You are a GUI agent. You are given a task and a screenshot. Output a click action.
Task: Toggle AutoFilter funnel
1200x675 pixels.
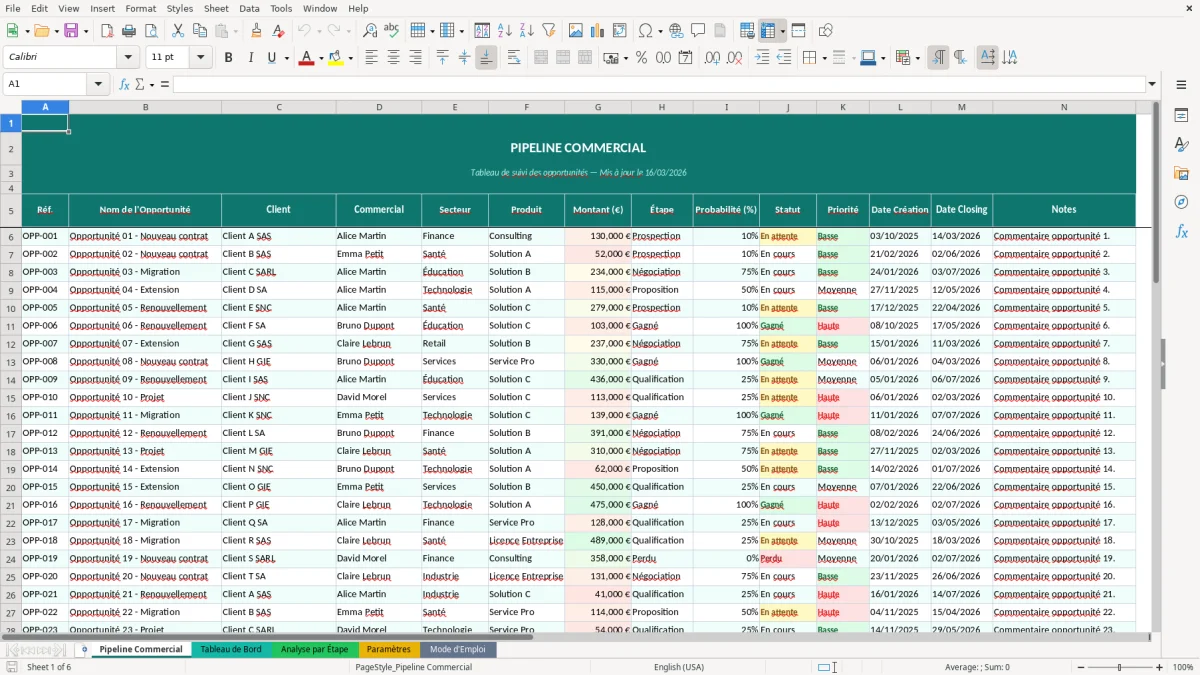coord(549,31)
